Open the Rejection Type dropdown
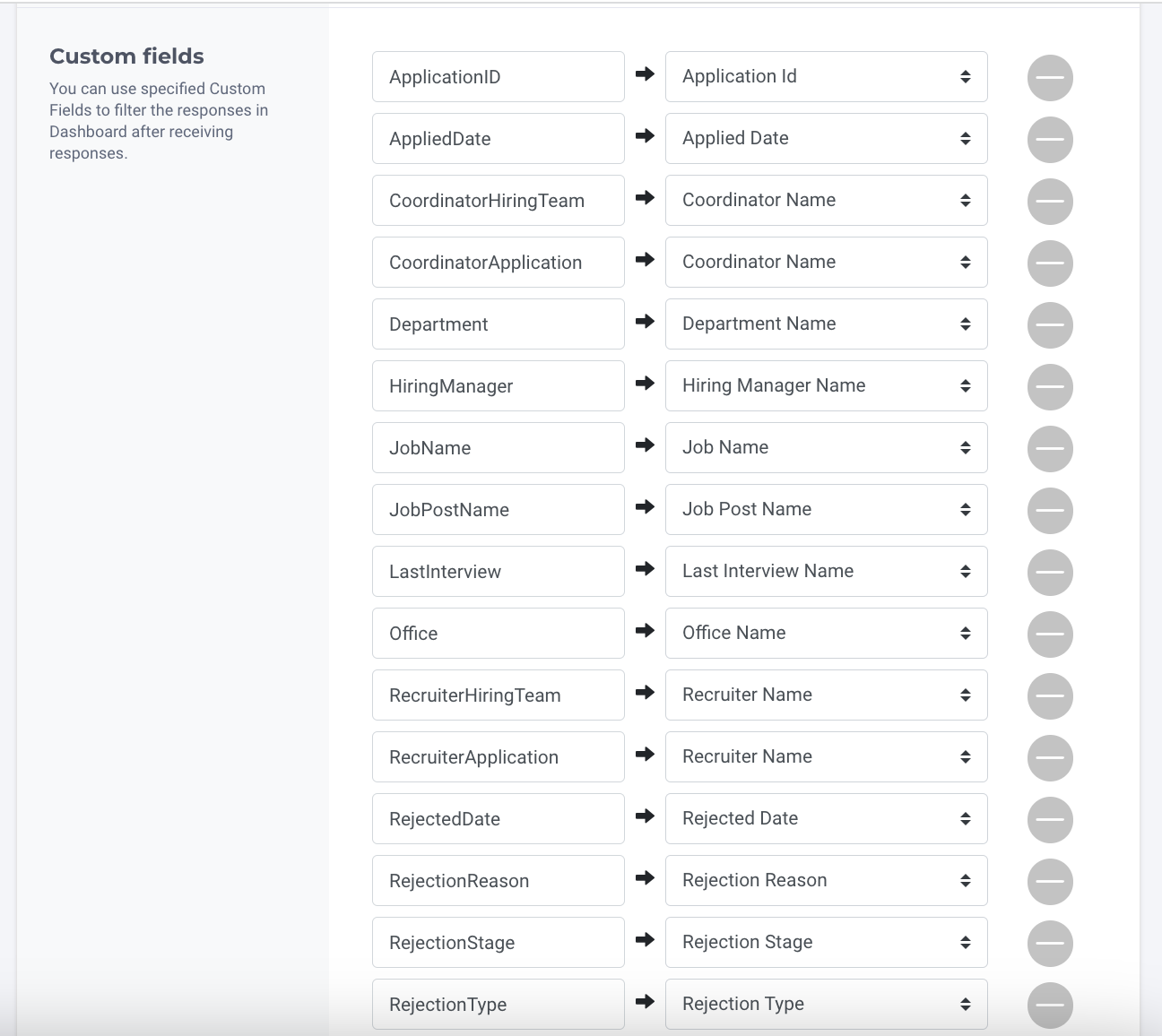Viewport: 1162px width, 1036px height. pyautogui.click(x=826, y=1004)
